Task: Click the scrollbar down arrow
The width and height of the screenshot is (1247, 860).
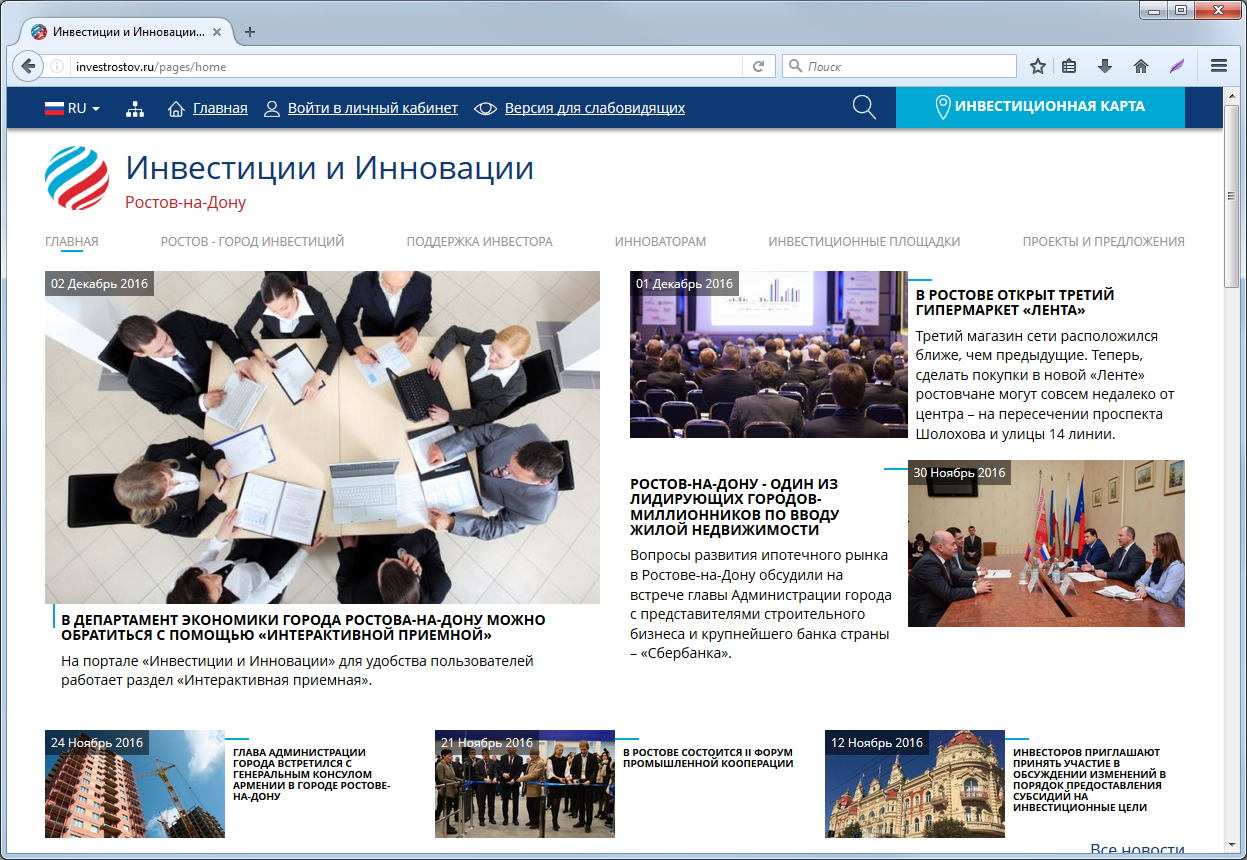Action: pyautogui.click(x=1232, y=845)
